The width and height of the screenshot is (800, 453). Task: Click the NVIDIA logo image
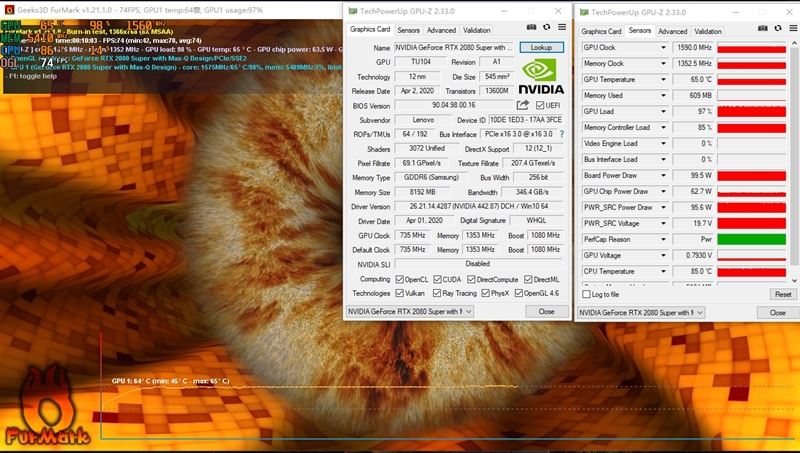pyautogui.click(x=541, y=77)
